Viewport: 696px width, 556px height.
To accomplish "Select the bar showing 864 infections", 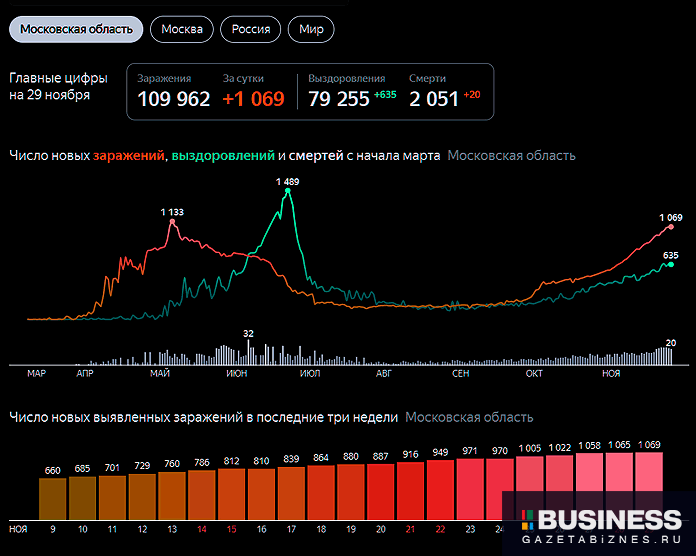I will coord(321,491).
